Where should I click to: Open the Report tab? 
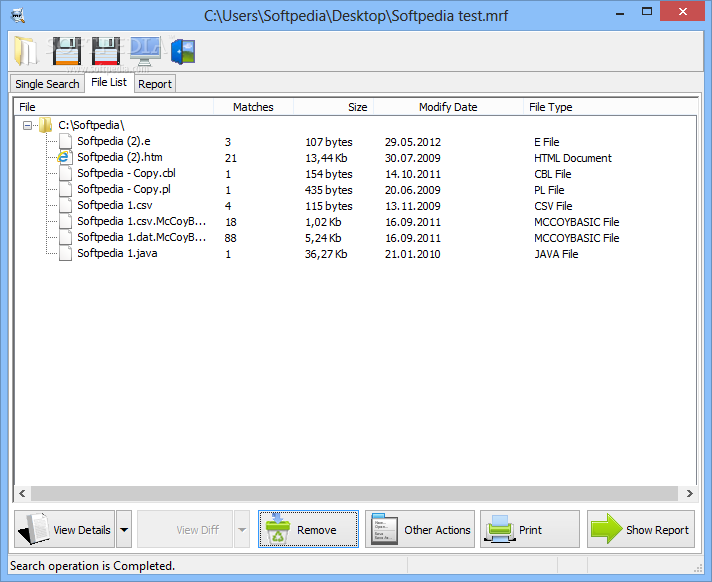tap(155, 84)
